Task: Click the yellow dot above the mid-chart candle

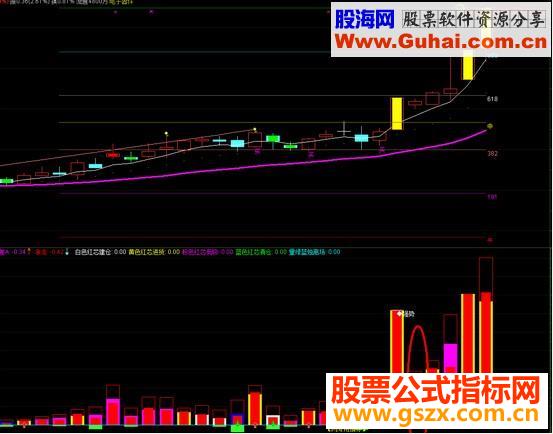Action: pyautogui.click(x=166, y=134)
